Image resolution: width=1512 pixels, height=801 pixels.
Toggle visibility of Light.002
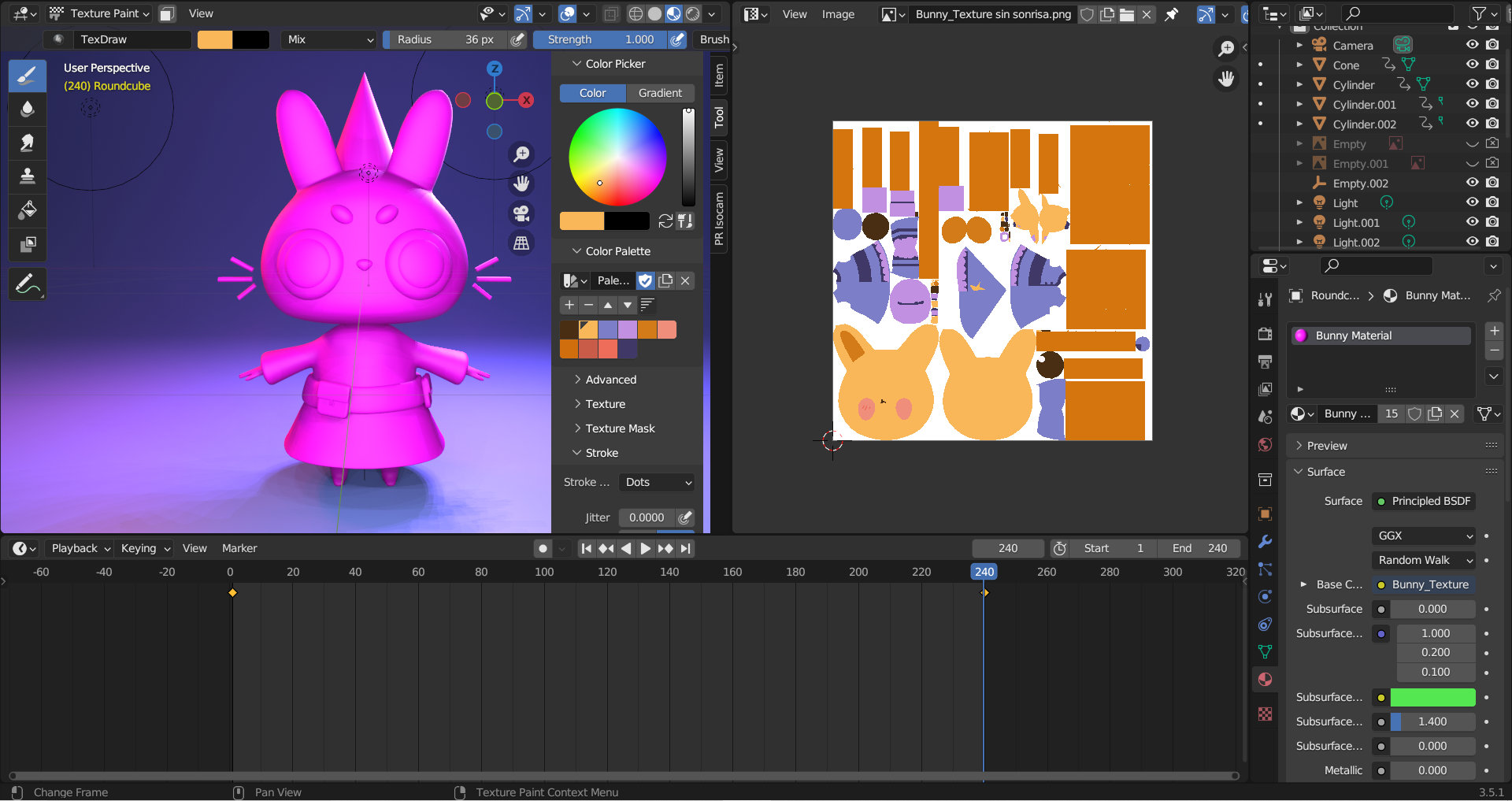[x=1472, y=242]
